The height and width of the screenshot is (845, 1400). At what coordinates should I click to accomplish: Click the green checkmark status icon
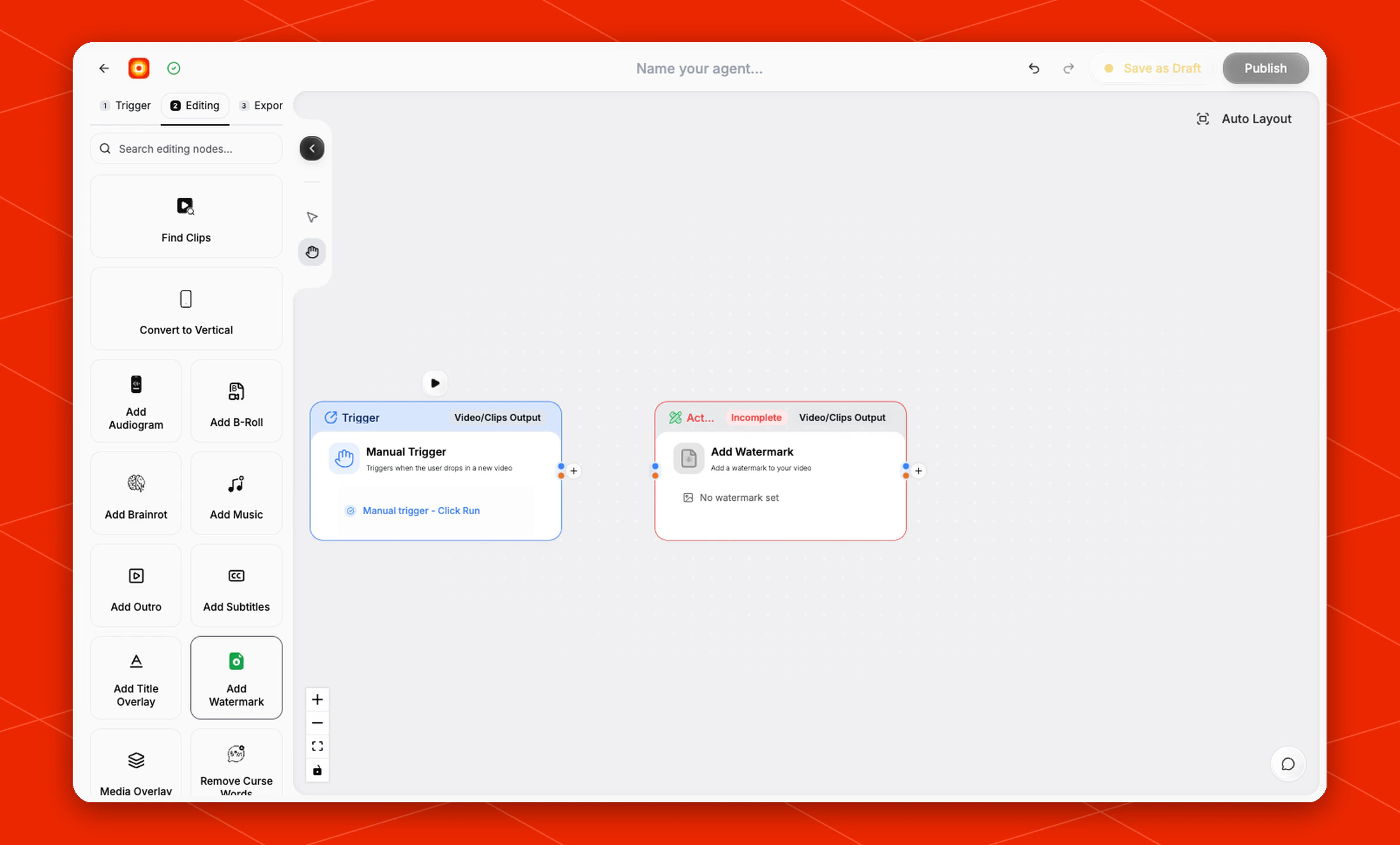[174, 68]
